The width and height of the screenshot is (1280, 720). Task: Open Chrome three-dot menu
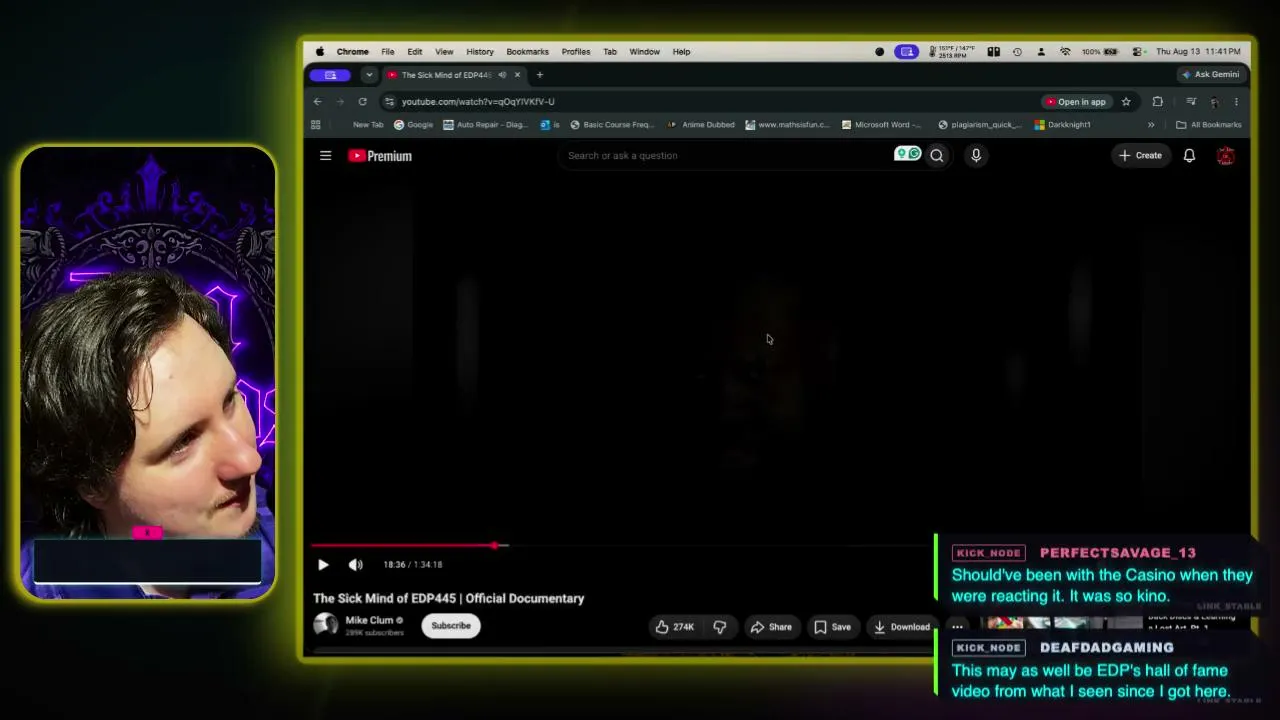coord(1236,101)
